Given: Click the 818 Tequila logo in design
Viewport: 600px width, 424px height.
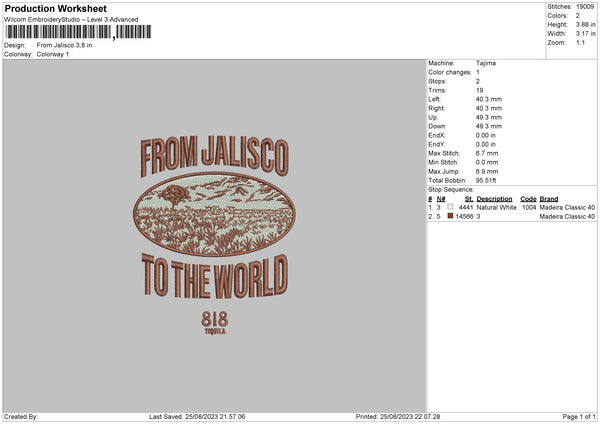Looking at the screenshot, I should (x=215, y=323).
